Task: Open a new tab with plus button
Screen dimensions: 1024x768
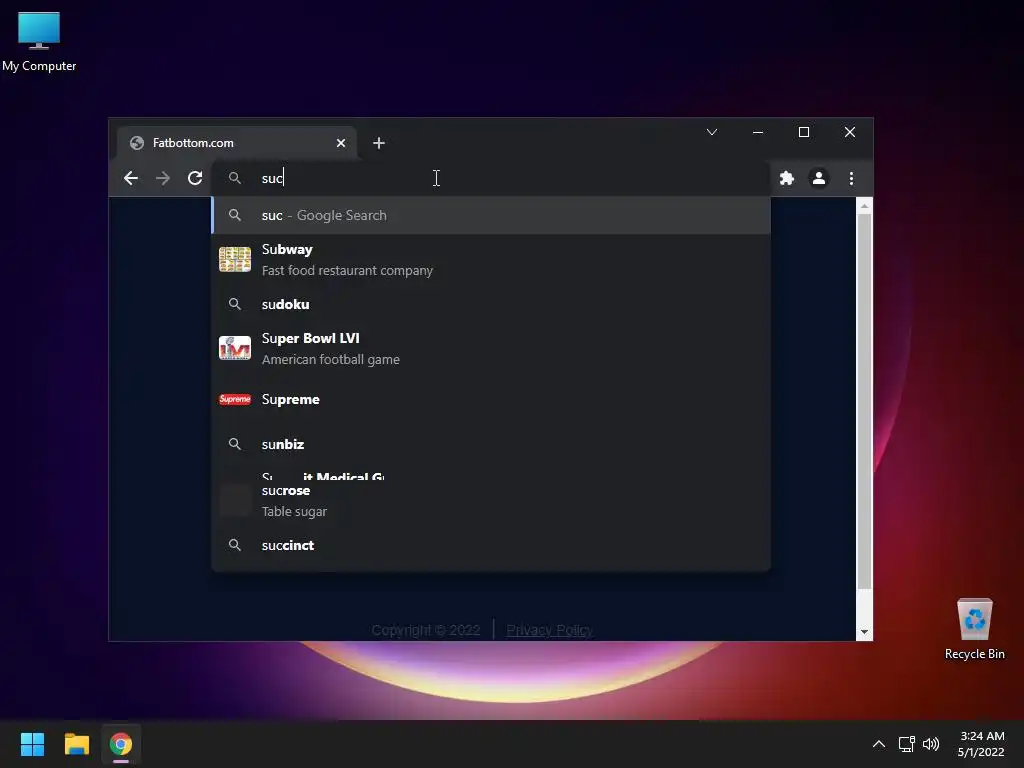Action: [379, 143]
